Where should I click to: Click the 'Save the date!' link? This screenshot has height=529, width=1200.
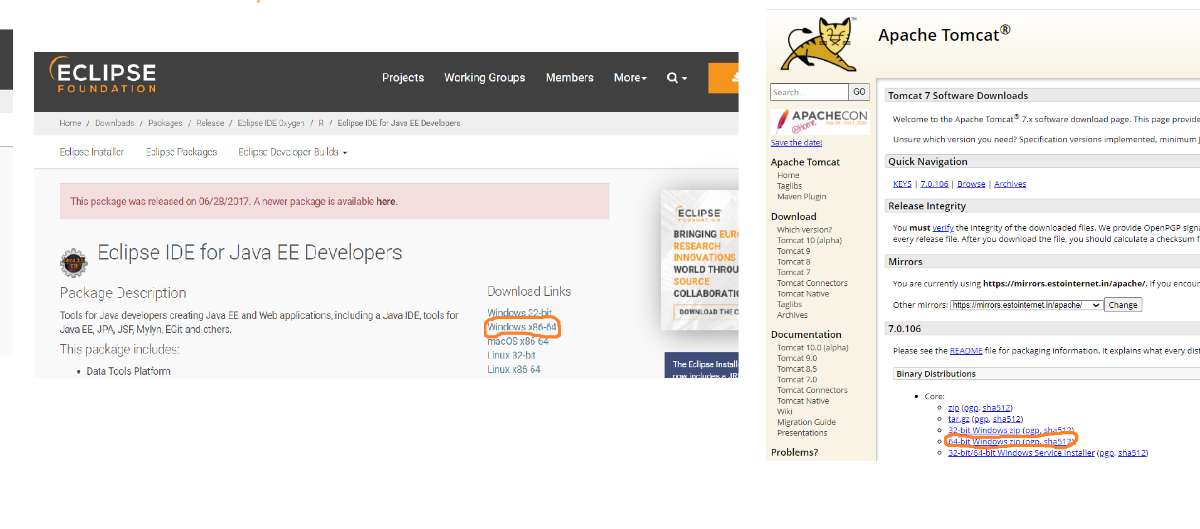[796, 143]
